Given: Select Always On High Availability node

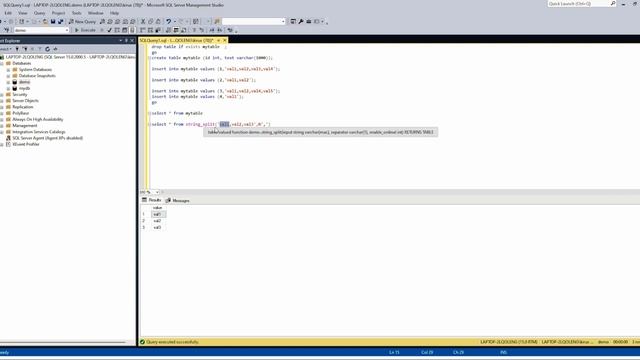Looking at the screenshot, I should click(x=38, y=120).
